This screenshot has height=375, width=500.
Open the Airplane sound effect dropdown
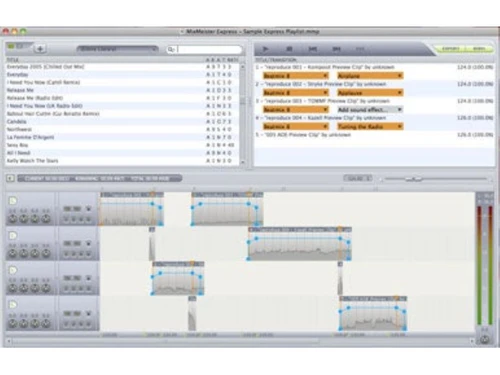tap(370, 76)
